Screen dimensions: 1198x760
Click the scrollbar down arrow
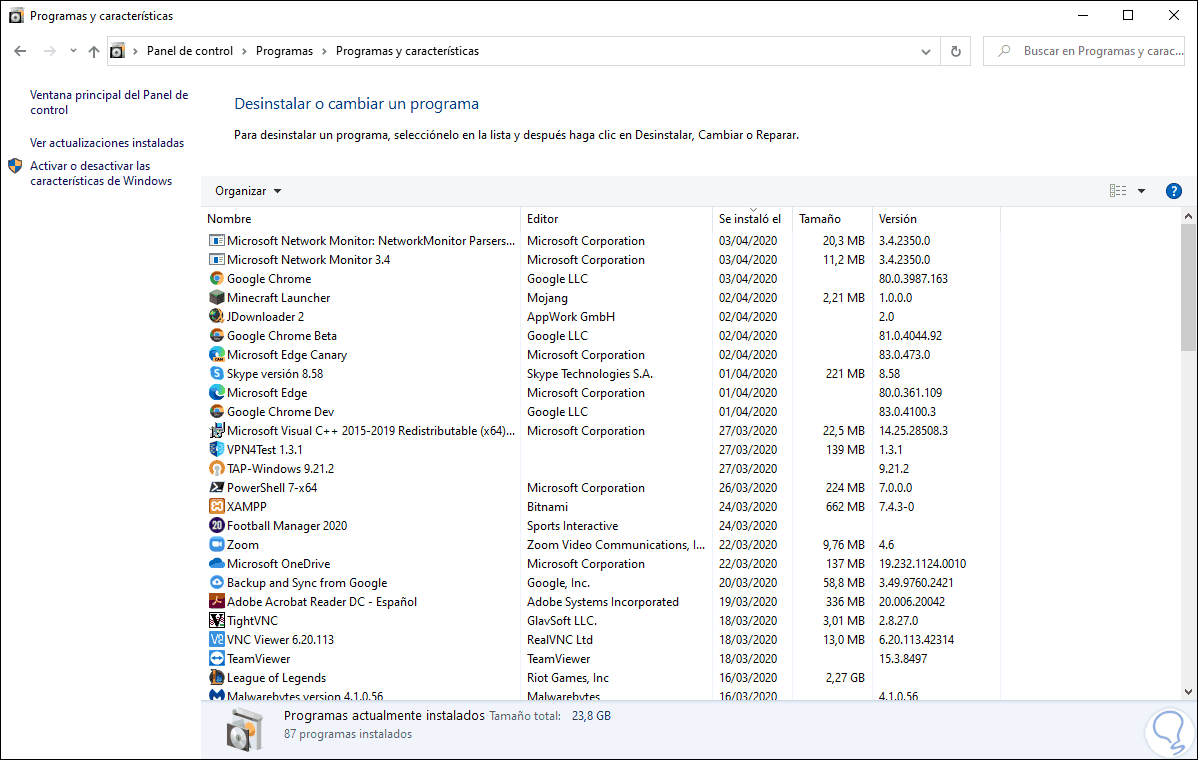pos(1188,692)
